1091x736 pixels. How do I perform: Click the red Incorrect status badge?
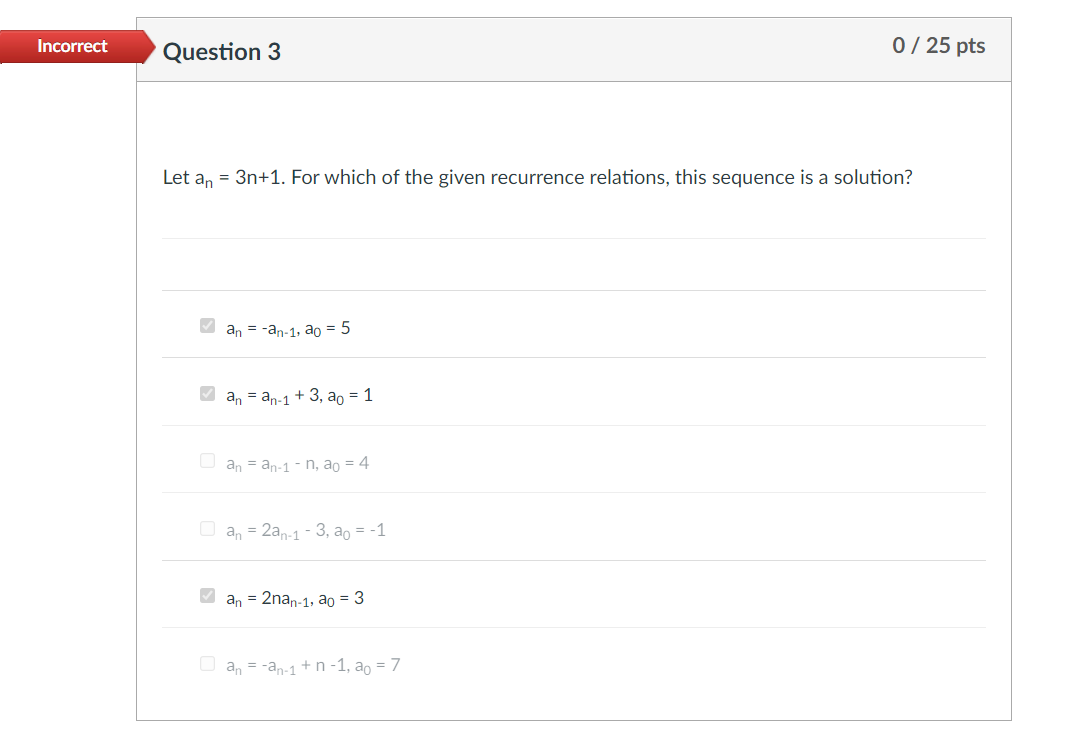coord(71,46)
